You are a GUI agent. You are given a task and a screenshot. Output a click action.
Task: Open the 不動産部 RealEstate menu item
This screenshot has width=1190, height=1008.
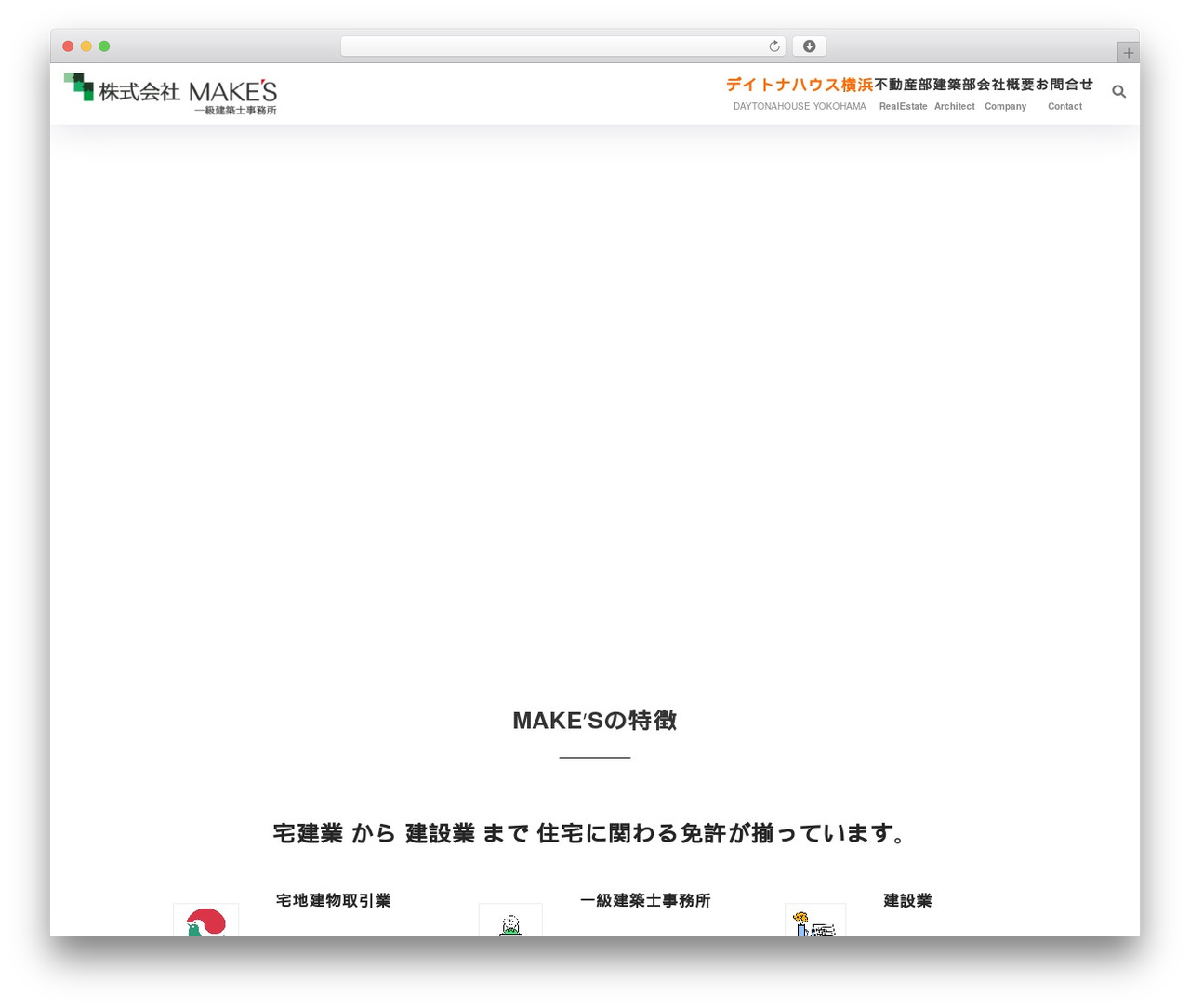903,94
